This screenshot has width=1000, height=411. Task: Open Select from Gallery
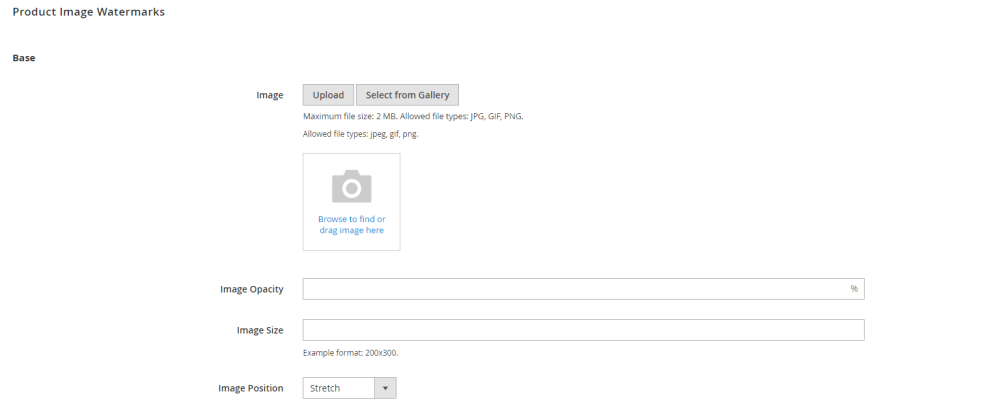(x=408, y=95)
